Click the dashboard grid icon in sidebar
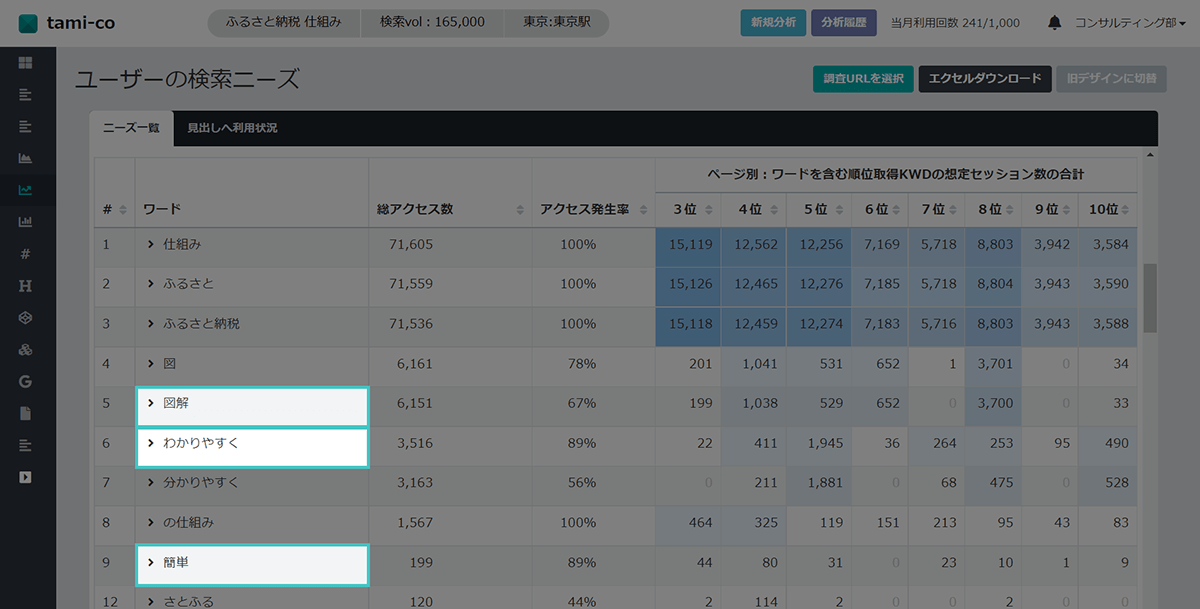 click(25, 63)
